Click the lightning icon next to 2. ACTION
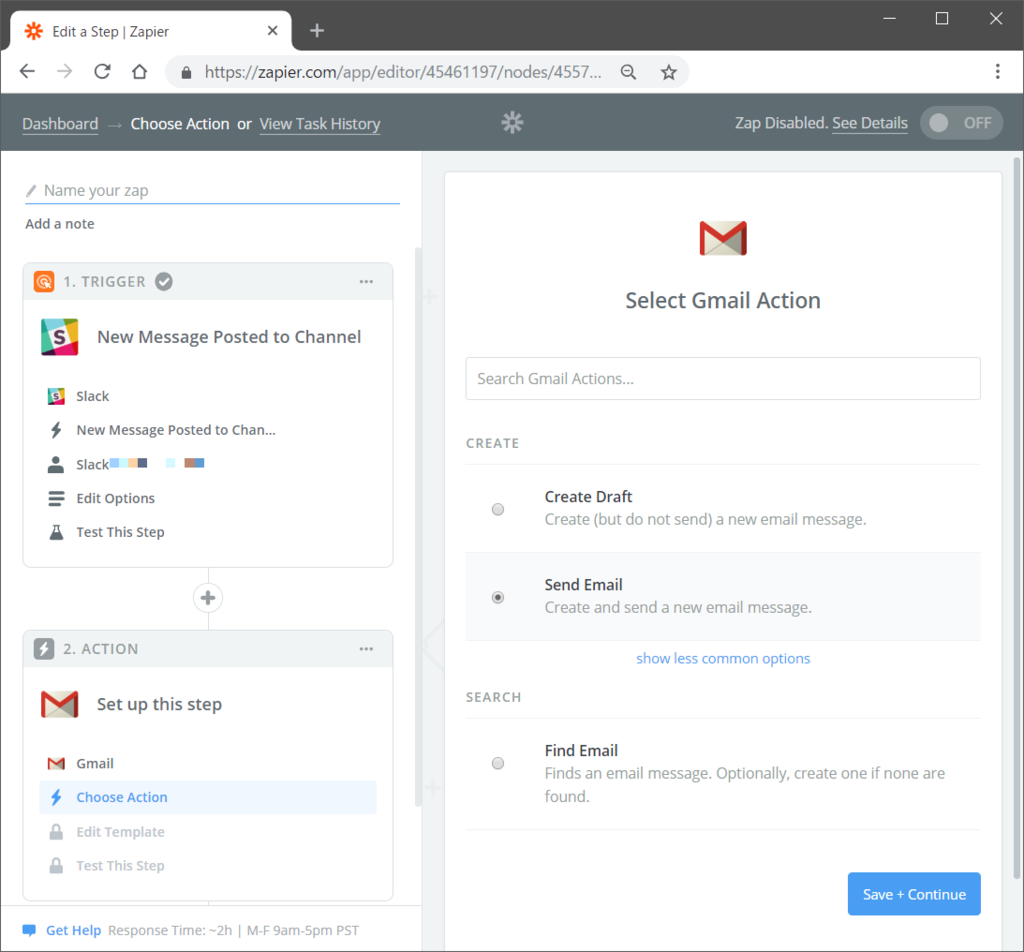This screenshot has width=1024, height=952. click(44, 648)
